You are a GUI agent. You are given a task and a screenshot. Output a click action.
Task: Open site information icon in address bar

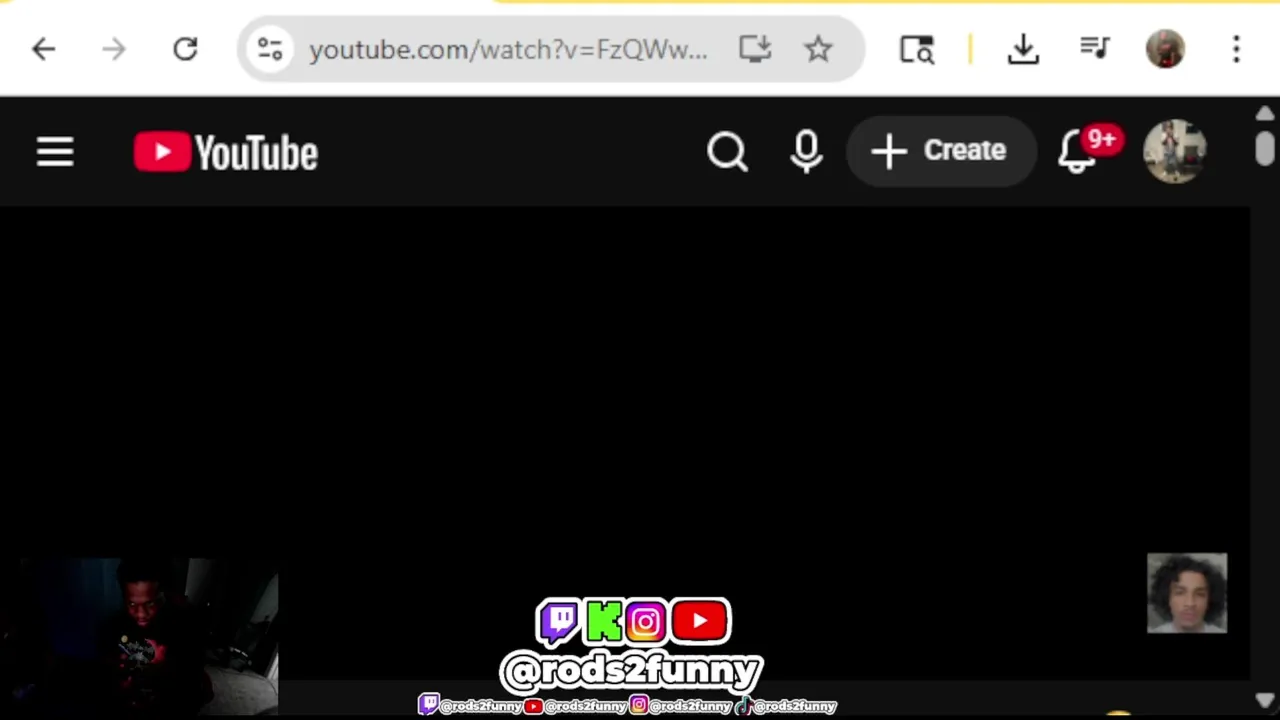coord(270,49)
